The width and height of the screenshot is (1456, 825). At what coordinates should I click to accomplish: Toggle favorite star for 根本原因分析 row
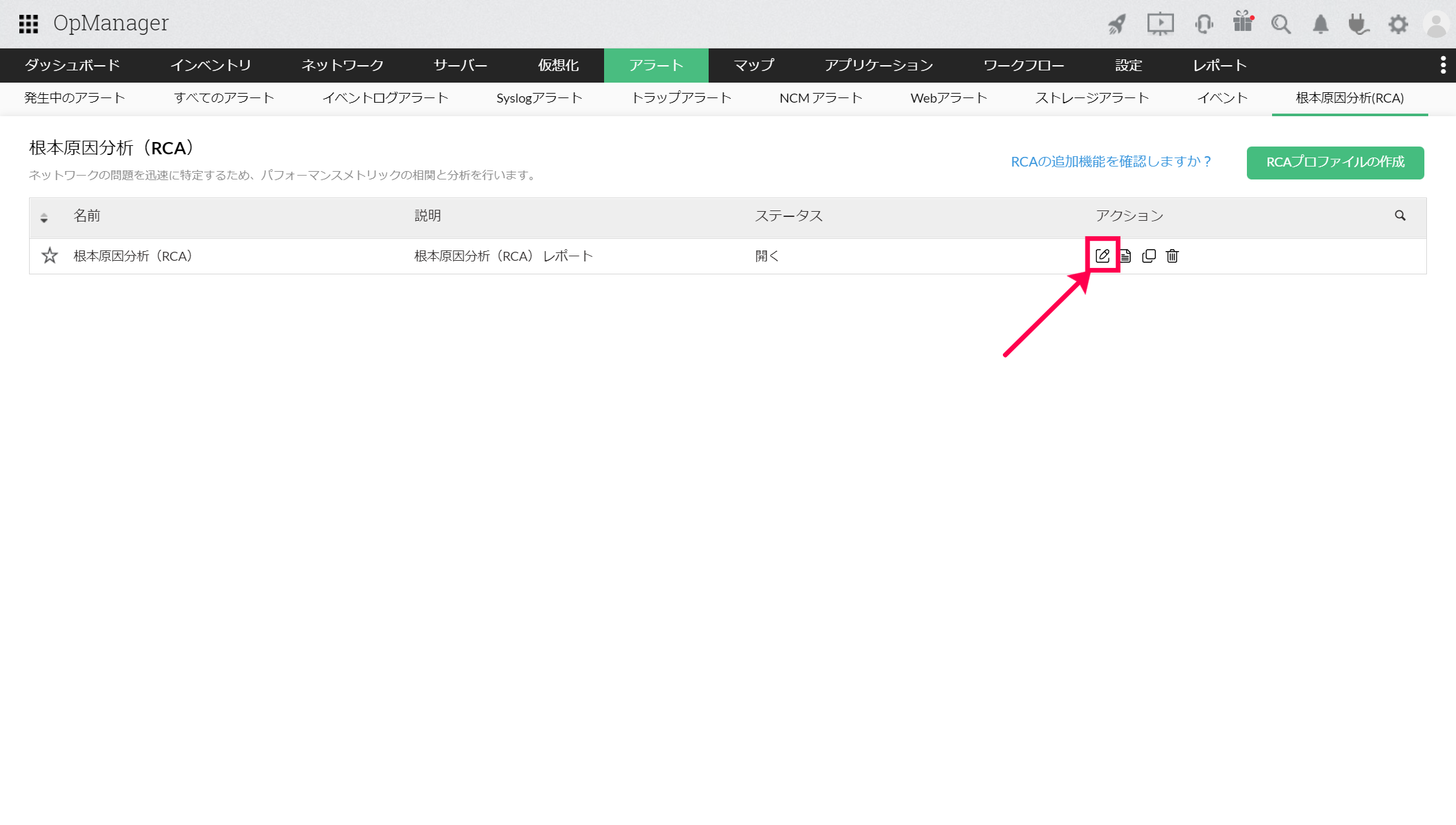(50, 256)
